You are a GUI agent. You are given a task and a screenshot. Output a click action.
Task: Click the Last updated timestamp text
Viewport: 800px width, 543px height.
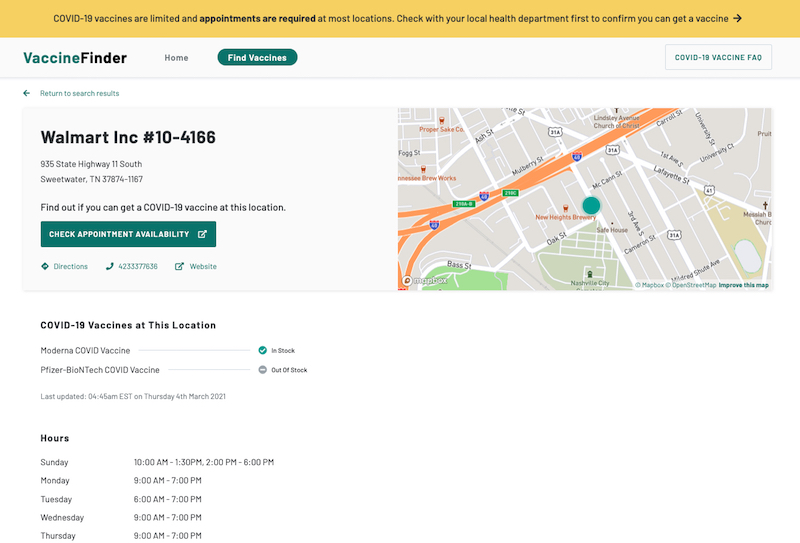133,396
